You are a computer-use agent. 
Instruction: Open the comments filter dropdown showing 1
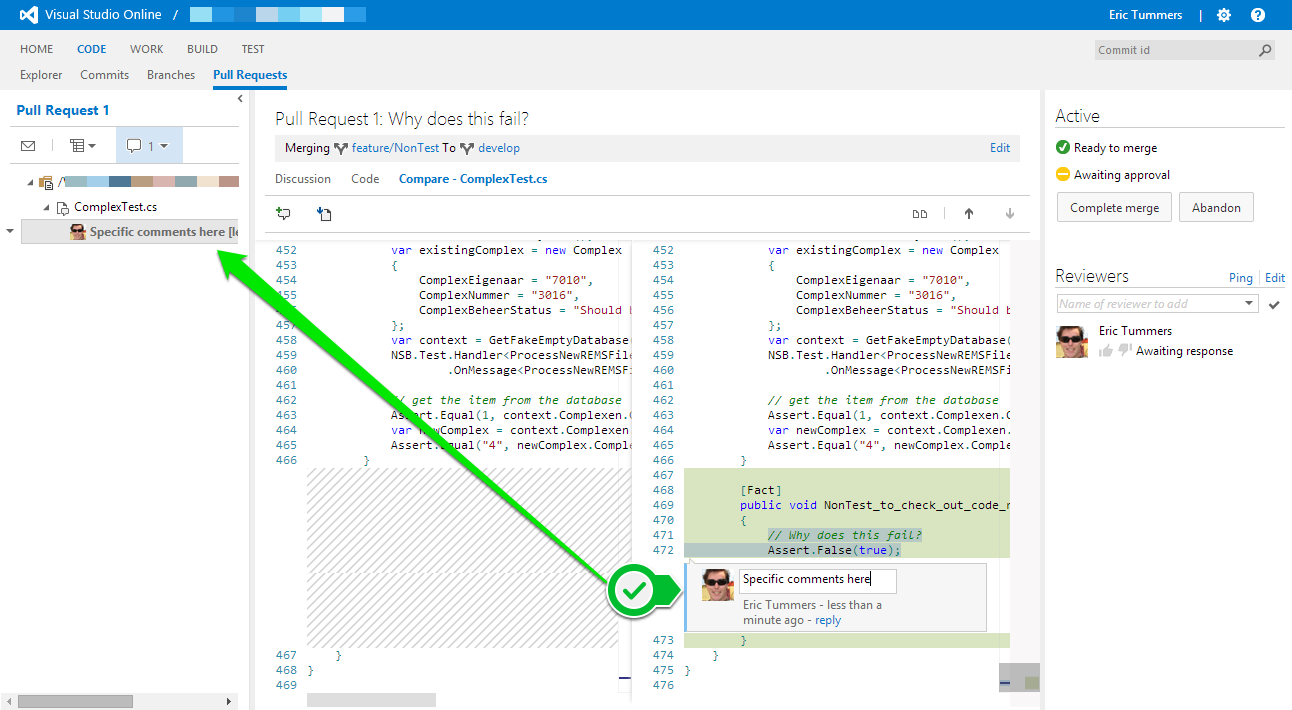coord(148,146)
